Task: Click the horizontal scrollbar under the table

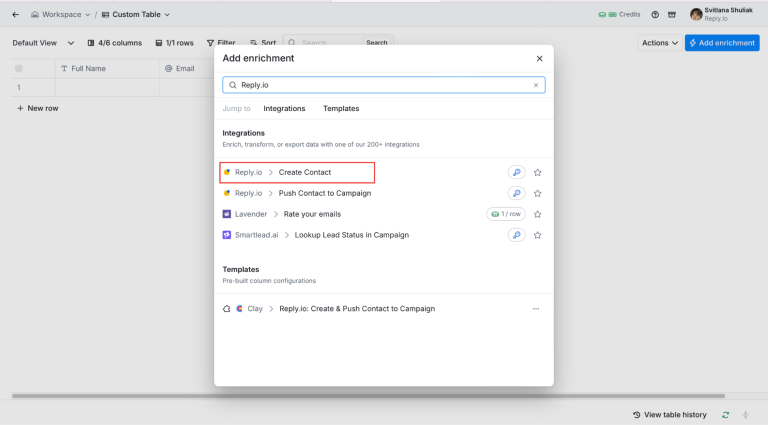Action: pyautogui.click(x=368, y=396)
